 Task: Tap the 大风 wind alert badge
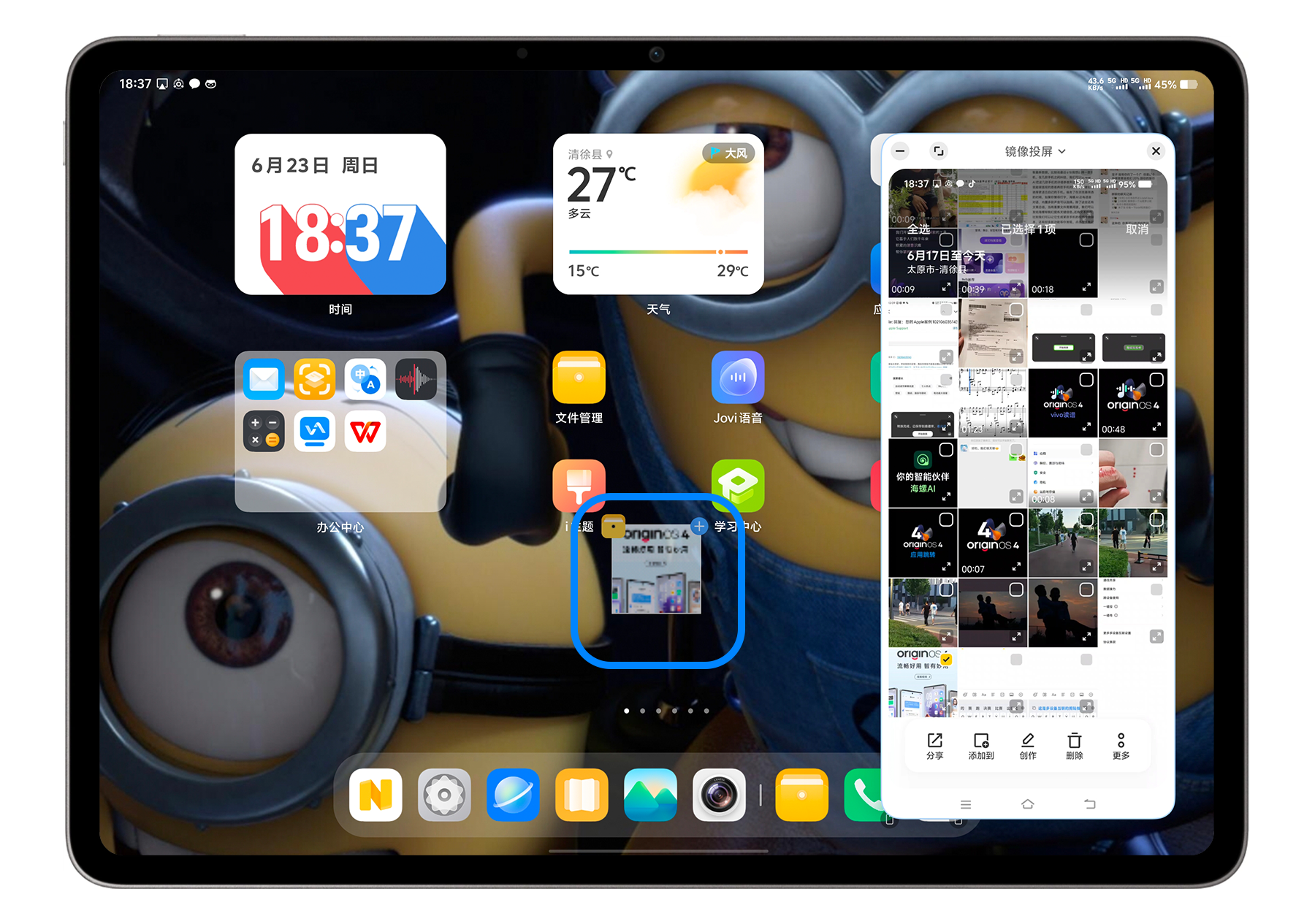[729, 153]
